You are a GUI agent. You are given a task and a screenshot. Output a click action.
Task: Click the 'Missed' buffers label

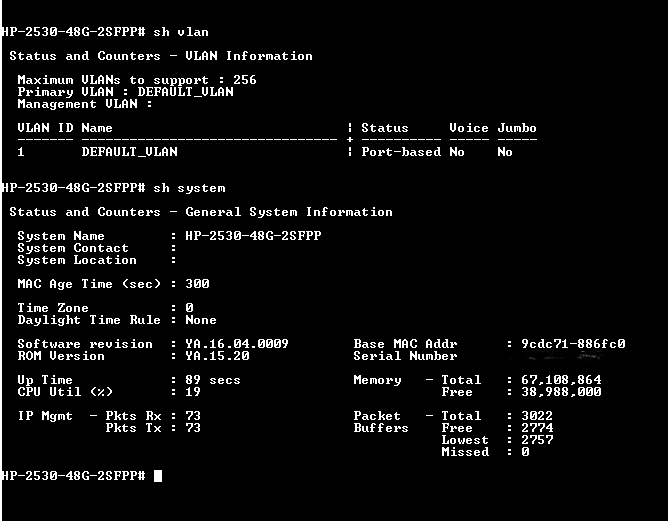click(465, 452)
